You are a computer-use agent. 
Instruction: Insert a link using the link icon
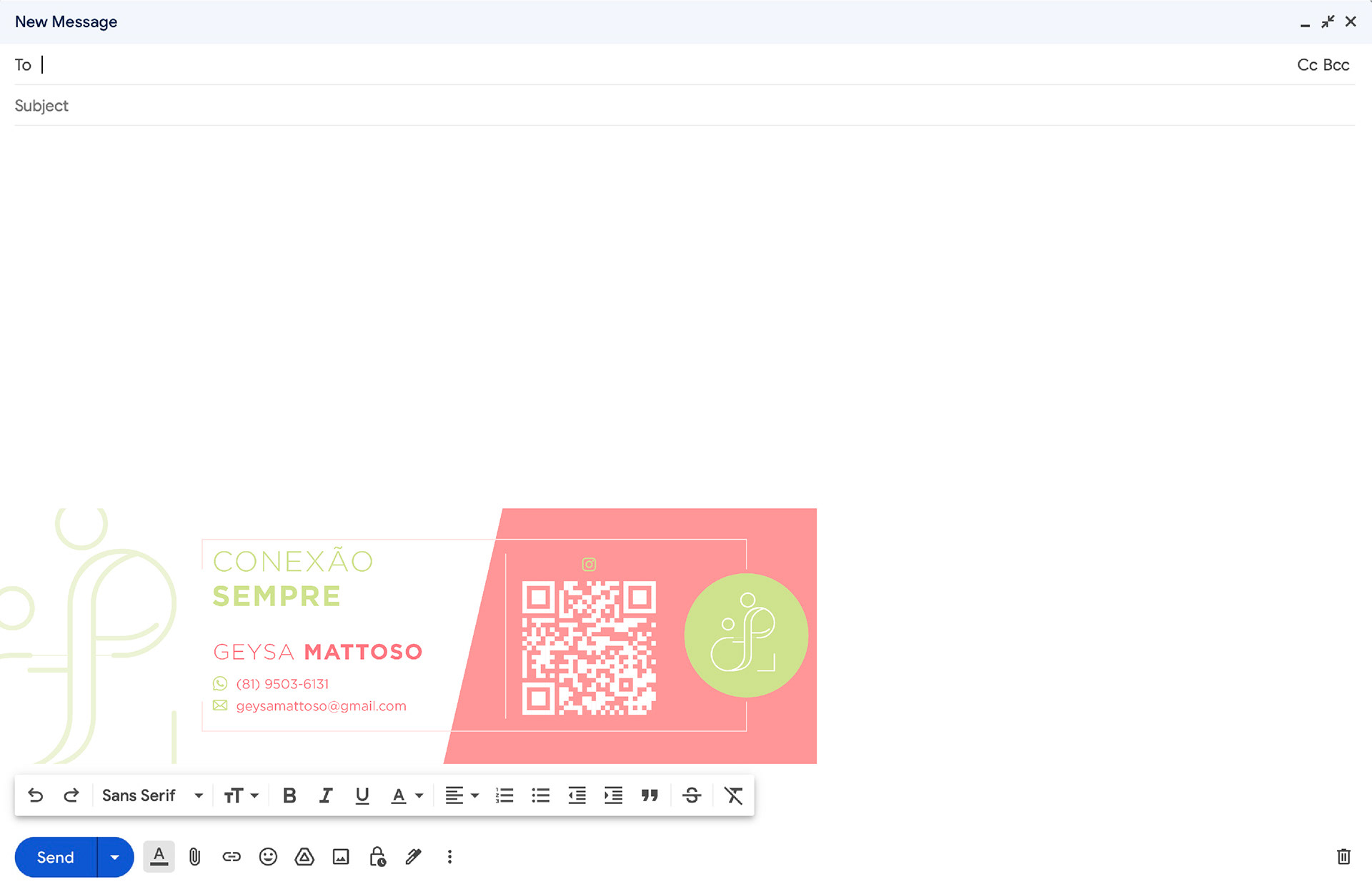click(232, 856)
